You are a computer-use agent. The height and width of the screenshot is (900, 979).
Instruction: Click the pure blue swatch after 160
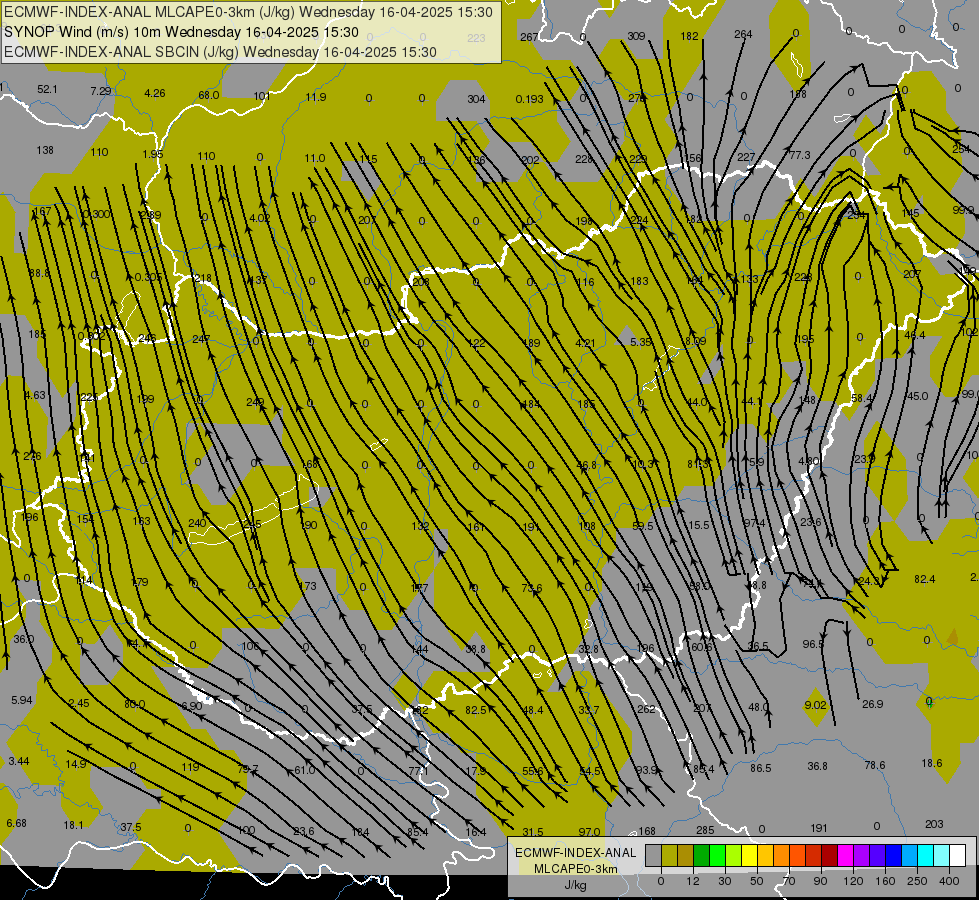click(x=893, y=855)
